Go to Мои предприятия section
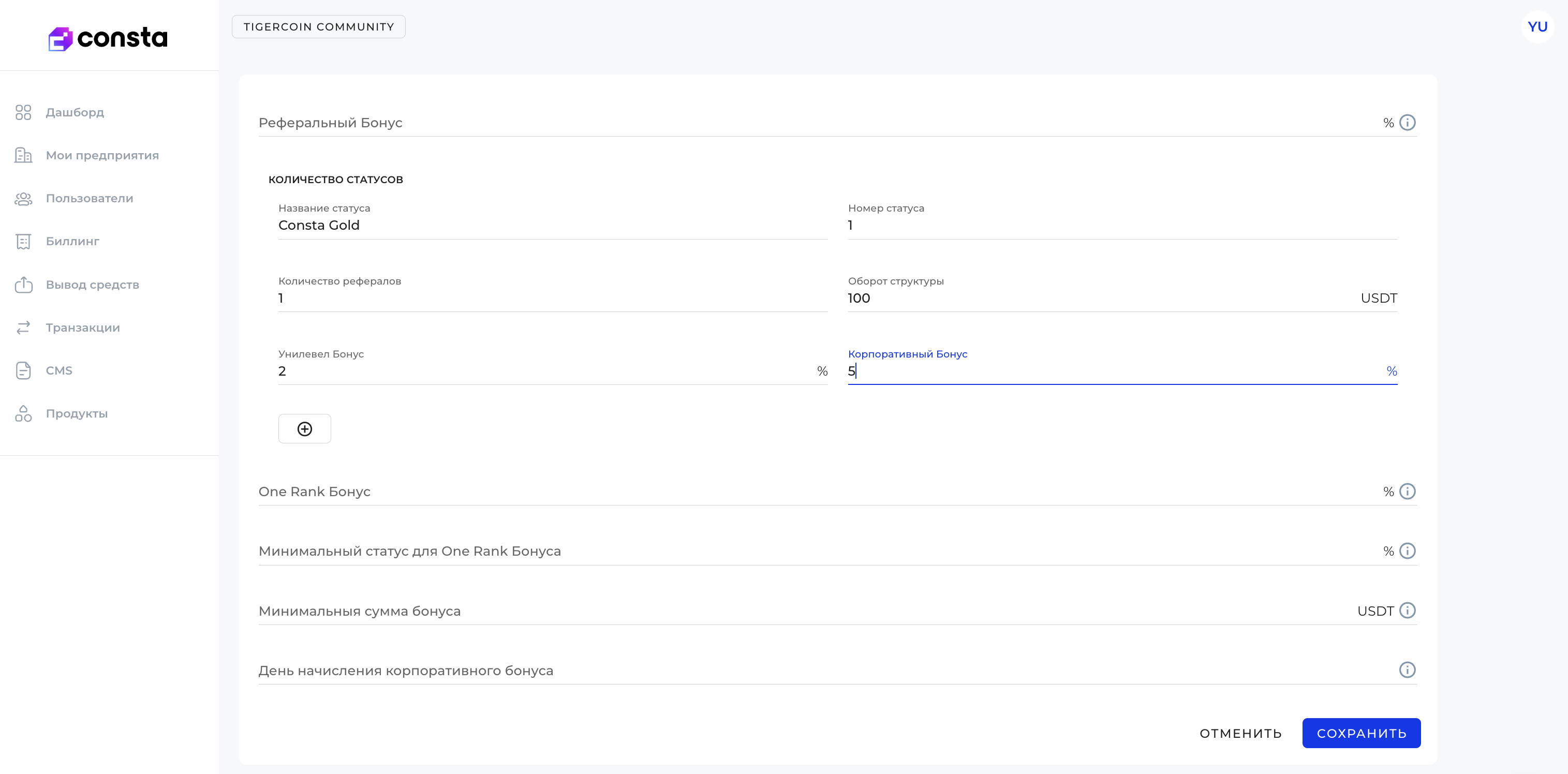Viewport: 1568px width, 774px height. click(102, 155)
